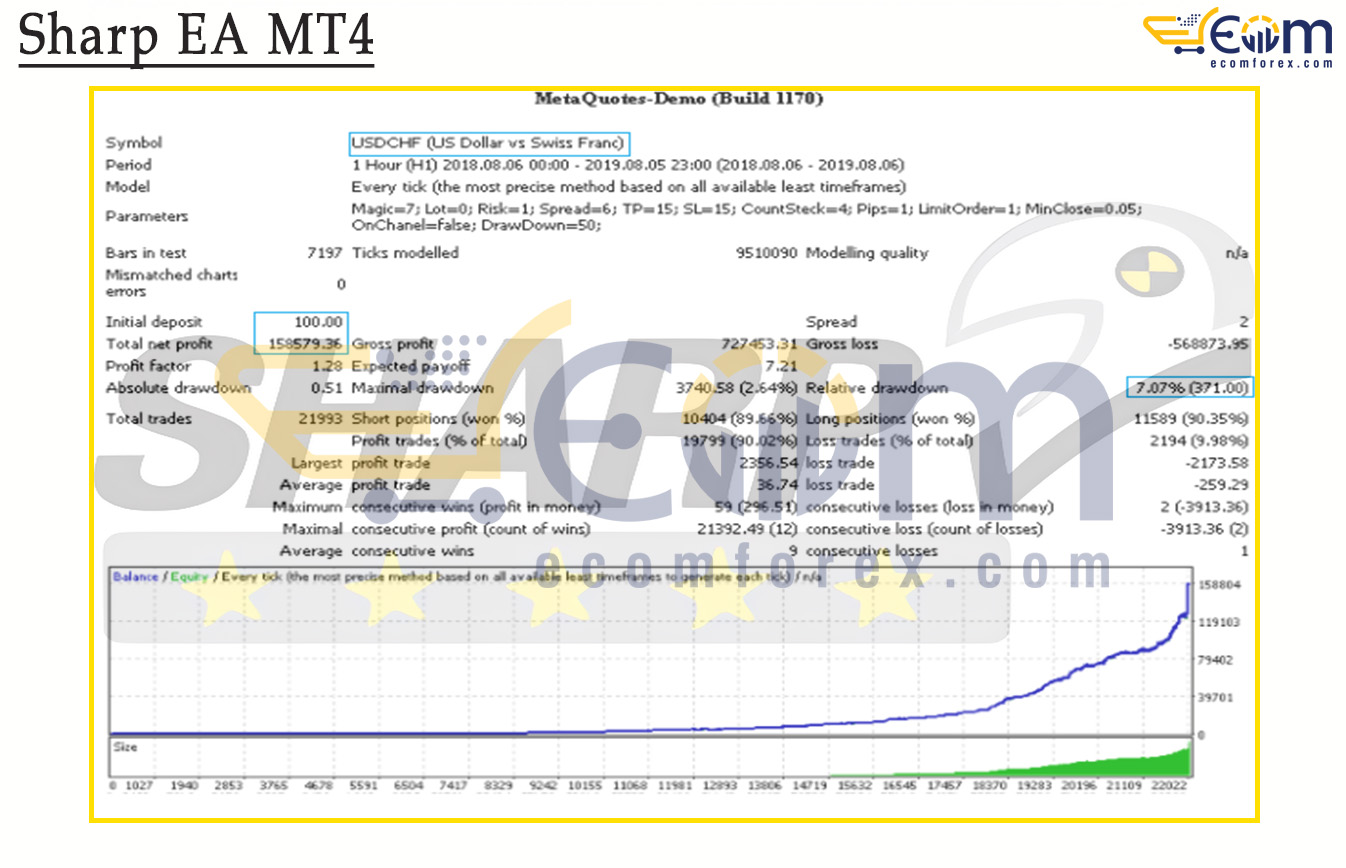Viewport: 1346px width, 868px height.
Task: Click the Balance legend label on chart
Action: click(x=134, y=577)
